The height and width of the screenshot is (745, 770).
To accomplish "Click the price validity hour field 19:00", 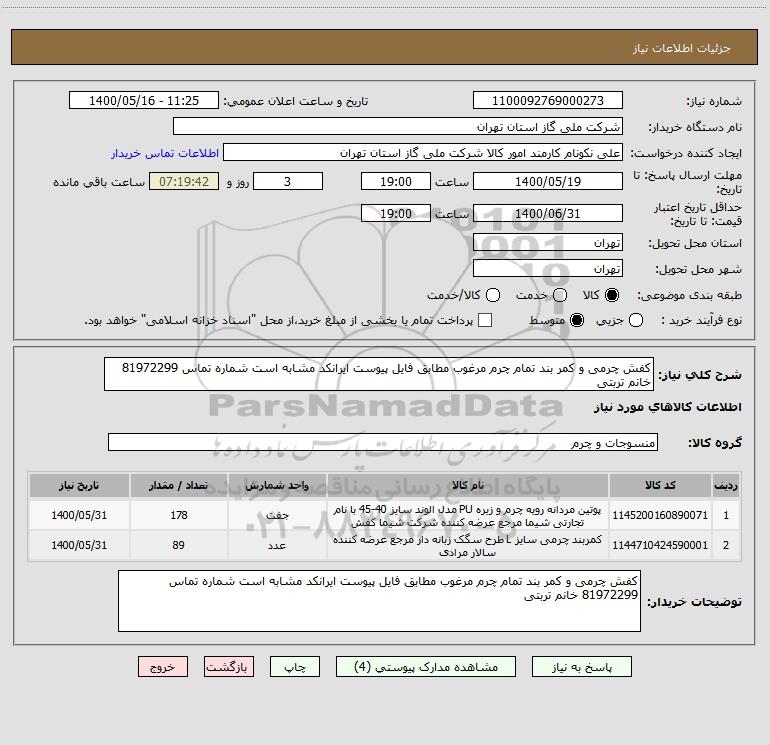I will 396,214.
